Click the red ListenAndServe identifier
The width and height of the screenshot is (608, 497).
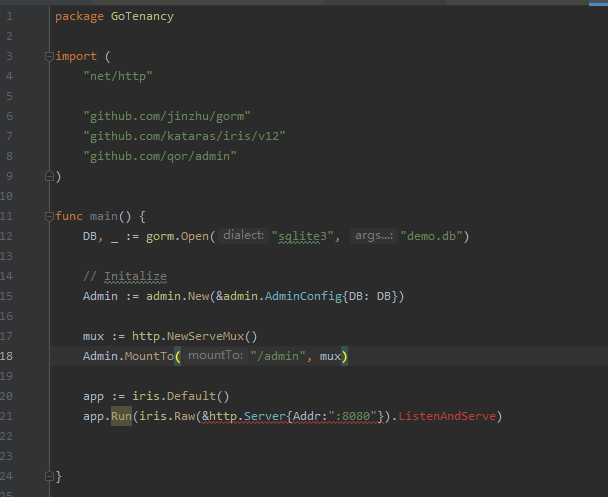tap(447, 416)
